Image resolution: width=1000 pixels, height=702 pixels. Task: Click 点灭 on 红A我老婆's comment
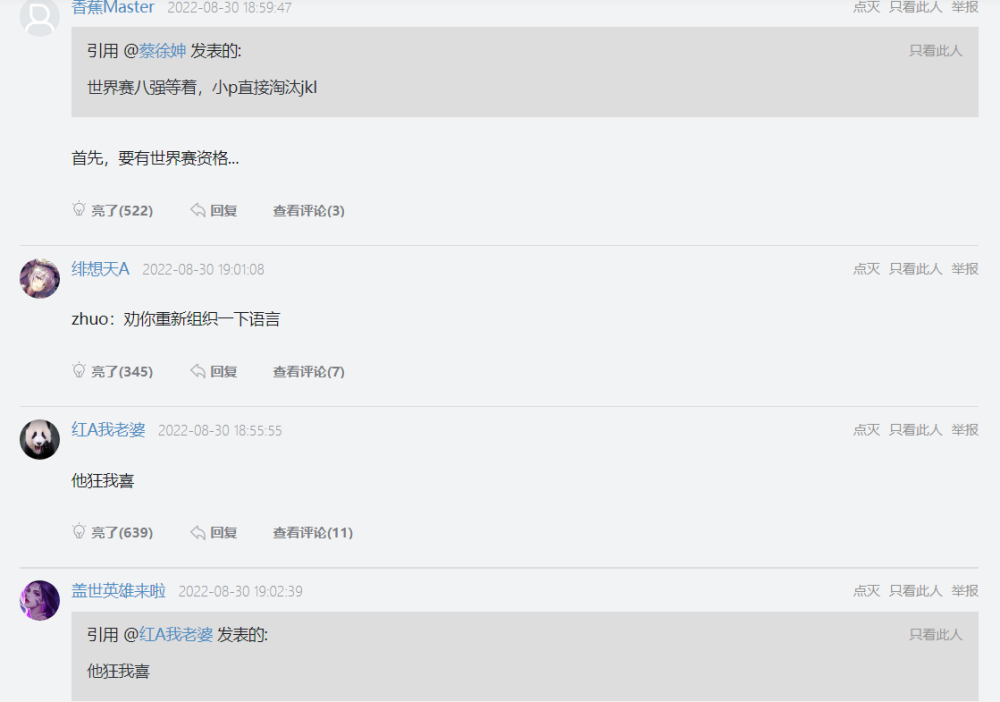pyautogui.click(x=866, y=430)
